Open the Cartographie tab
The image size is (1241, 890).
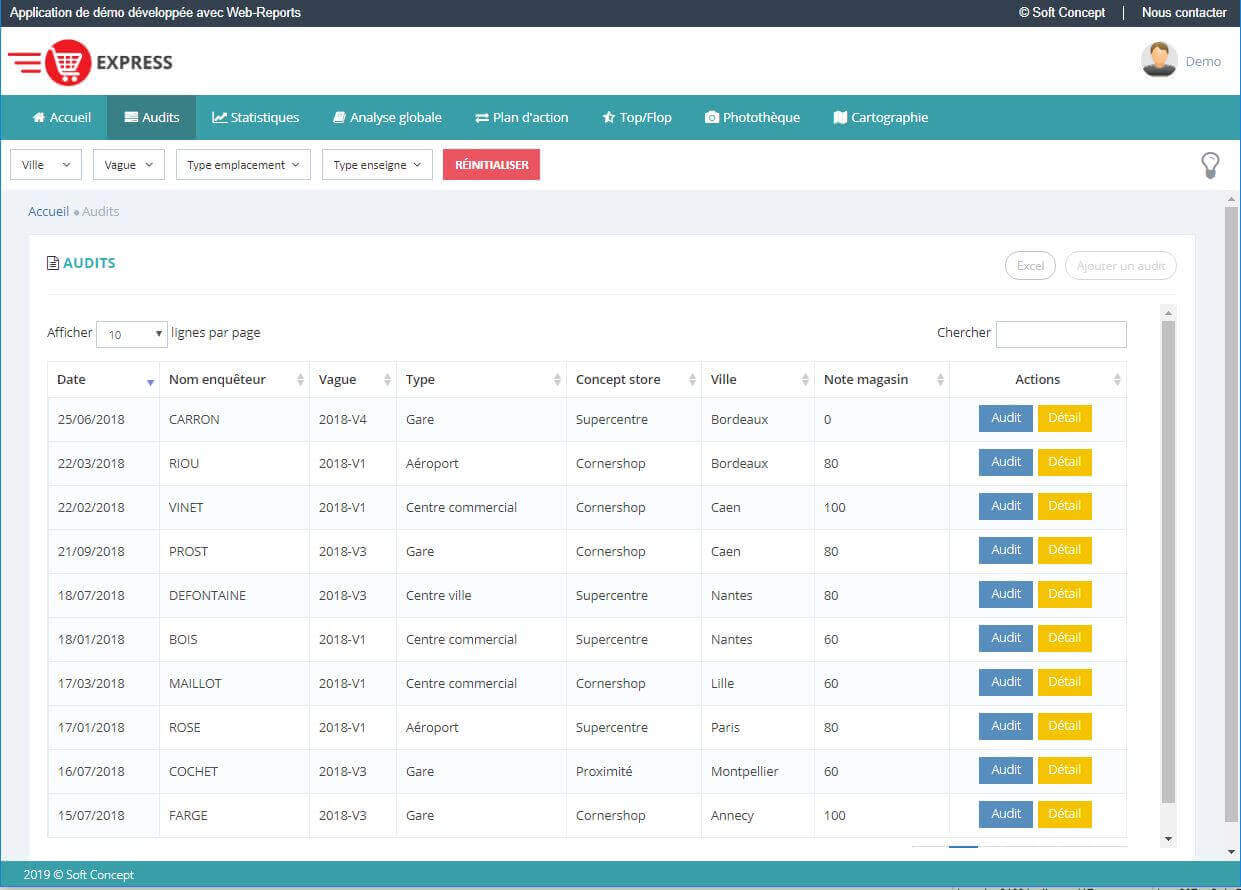(x=881, y=118)
